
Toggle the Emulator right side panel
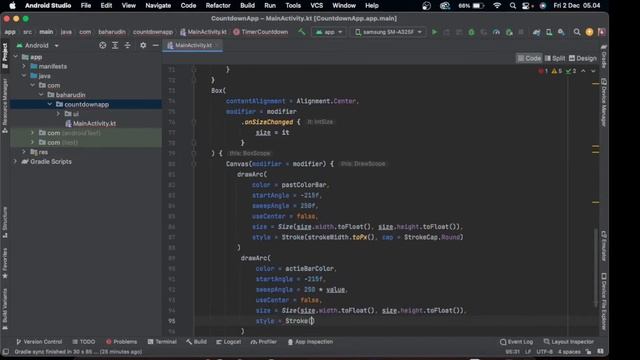[x=604, y=247]
